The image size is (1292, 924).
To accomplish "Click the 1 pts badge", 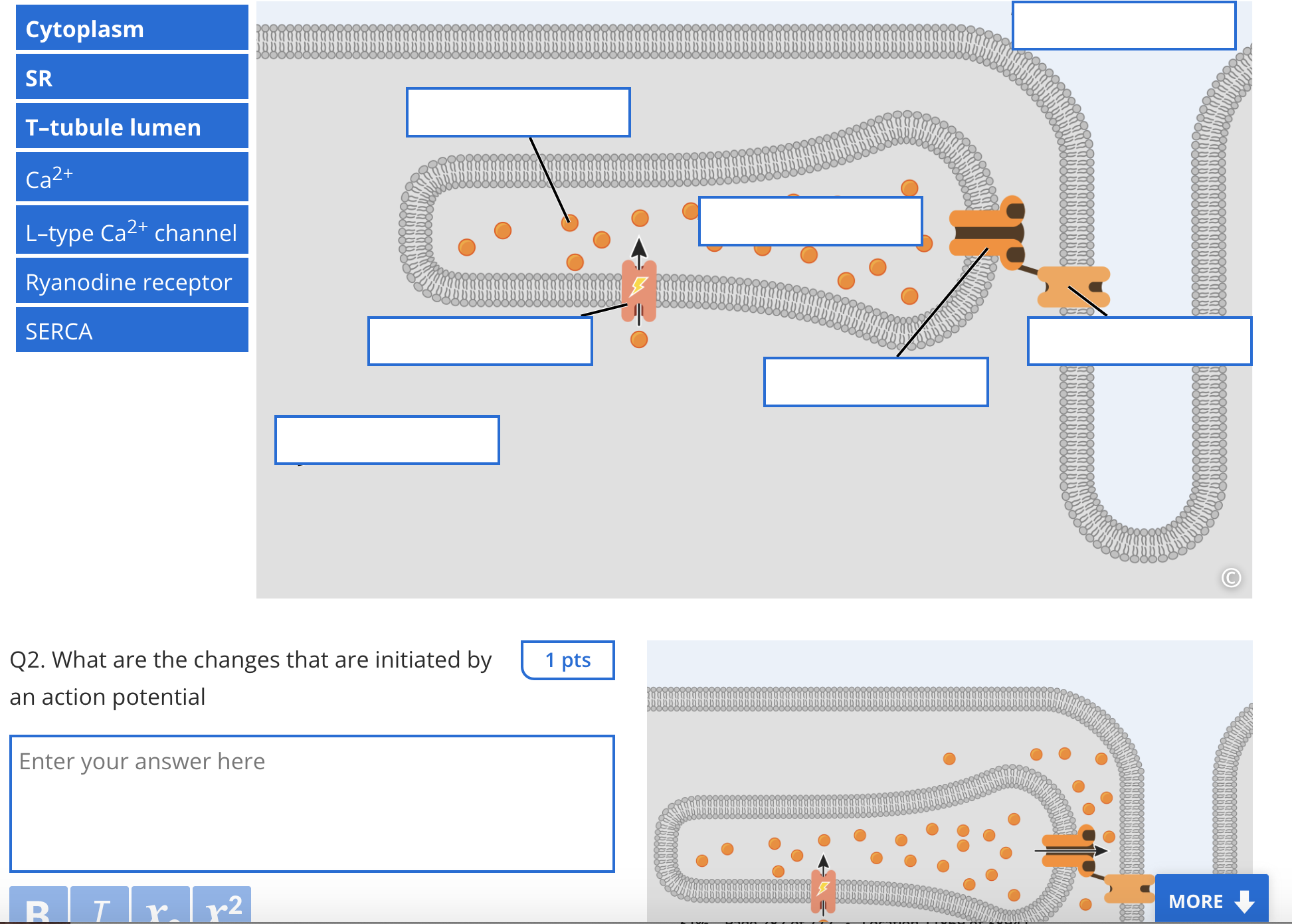I will [x=568, y=660].
